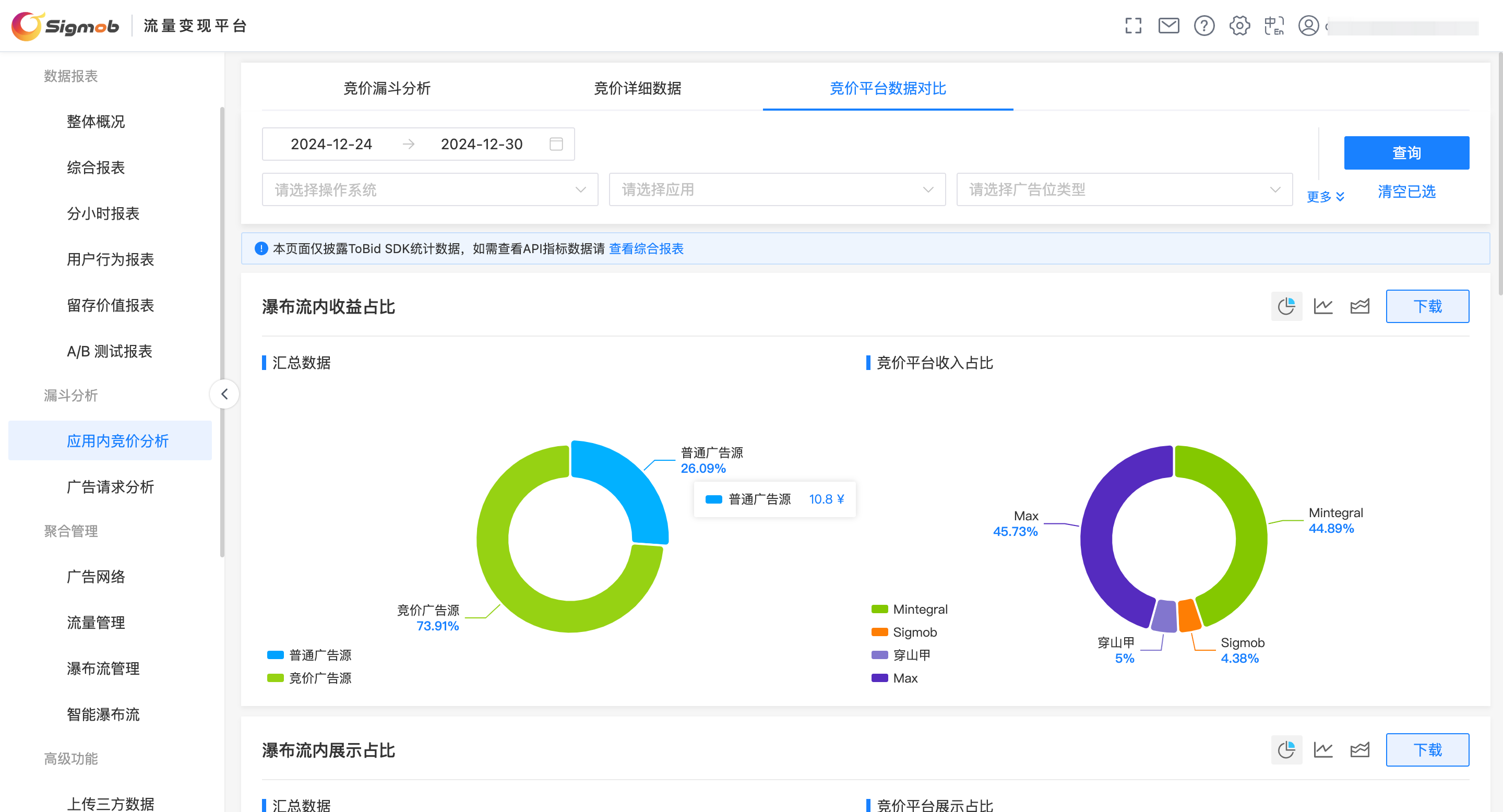
Task: Click the Chinese-English language switch icon
Action: [x=1274, y=26]
